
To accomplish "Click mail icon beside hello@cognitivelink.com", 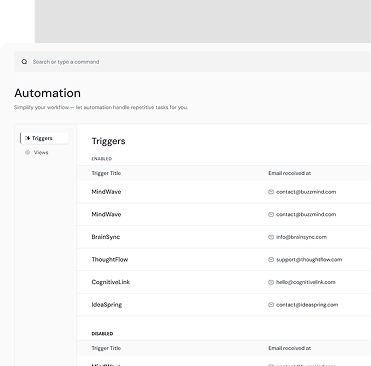I will click(x=271, y=282).
